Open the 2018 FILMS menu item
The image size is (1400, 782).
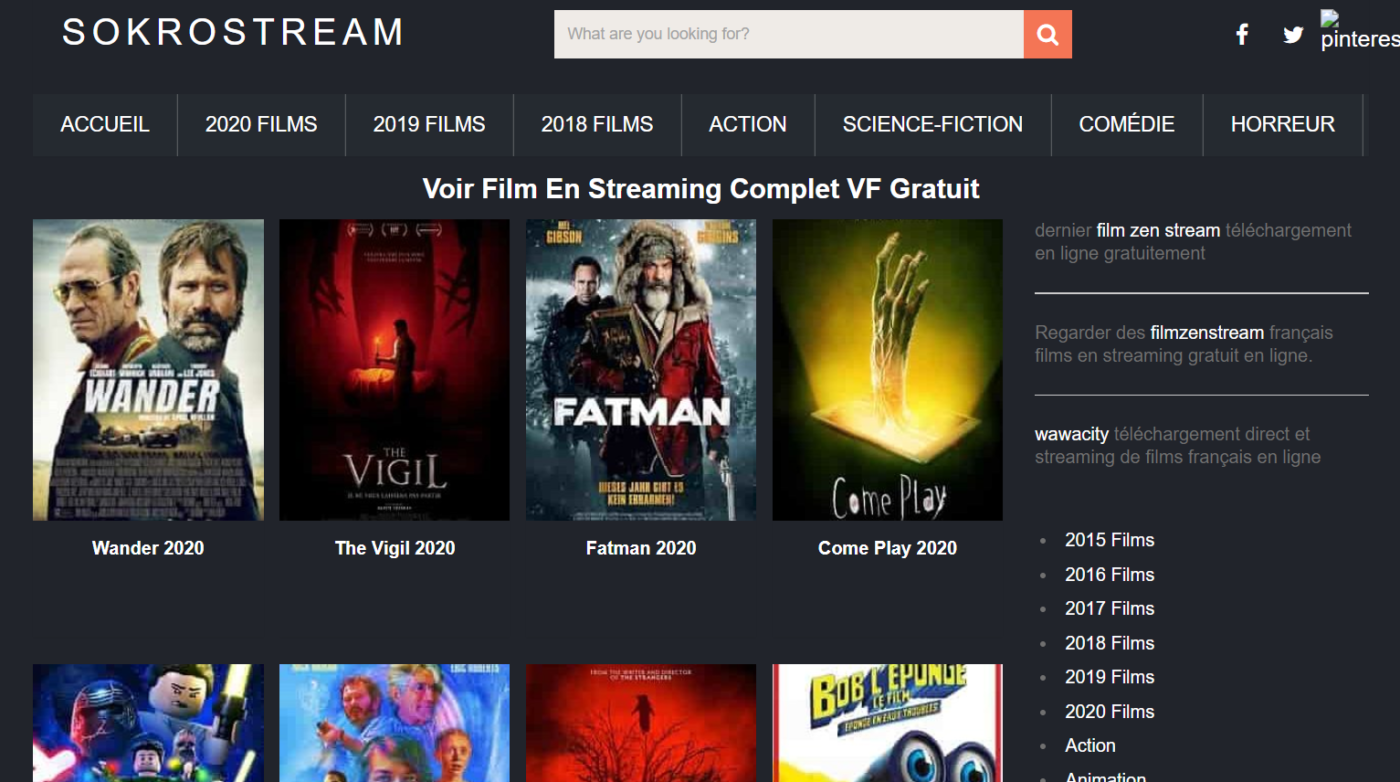pos(597,124)
